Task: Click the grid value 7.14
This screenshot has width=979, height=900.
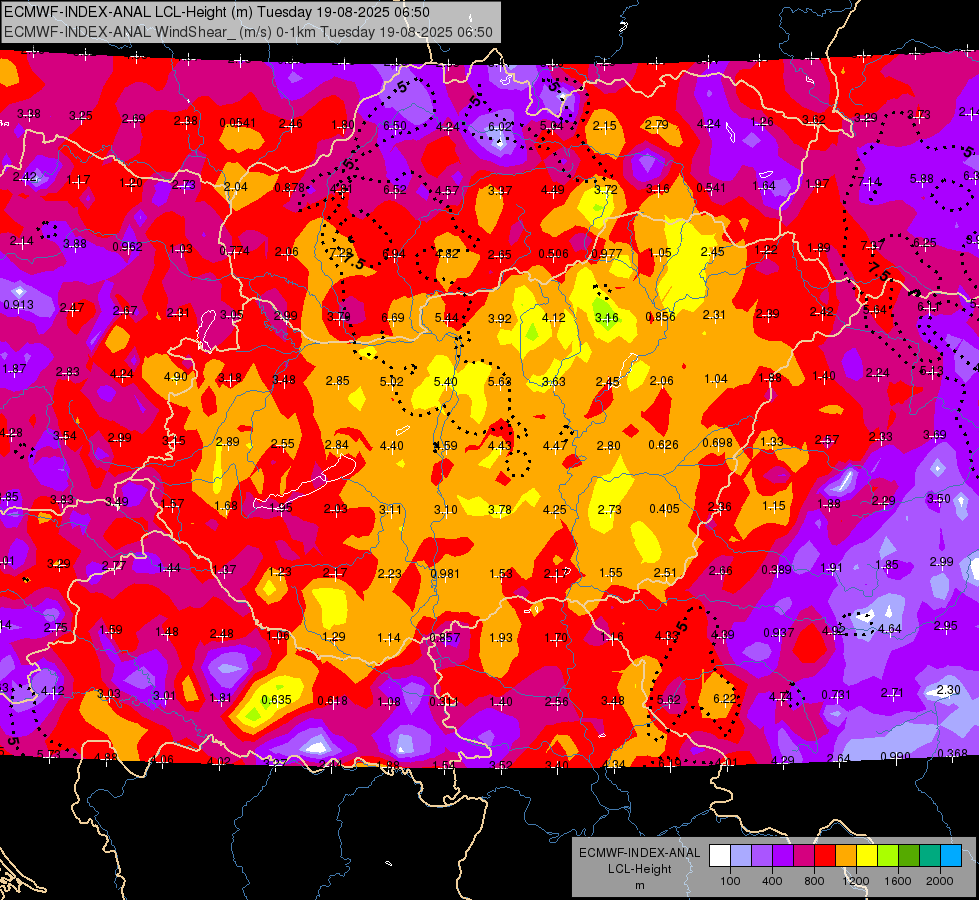Action: click(870, 182)
